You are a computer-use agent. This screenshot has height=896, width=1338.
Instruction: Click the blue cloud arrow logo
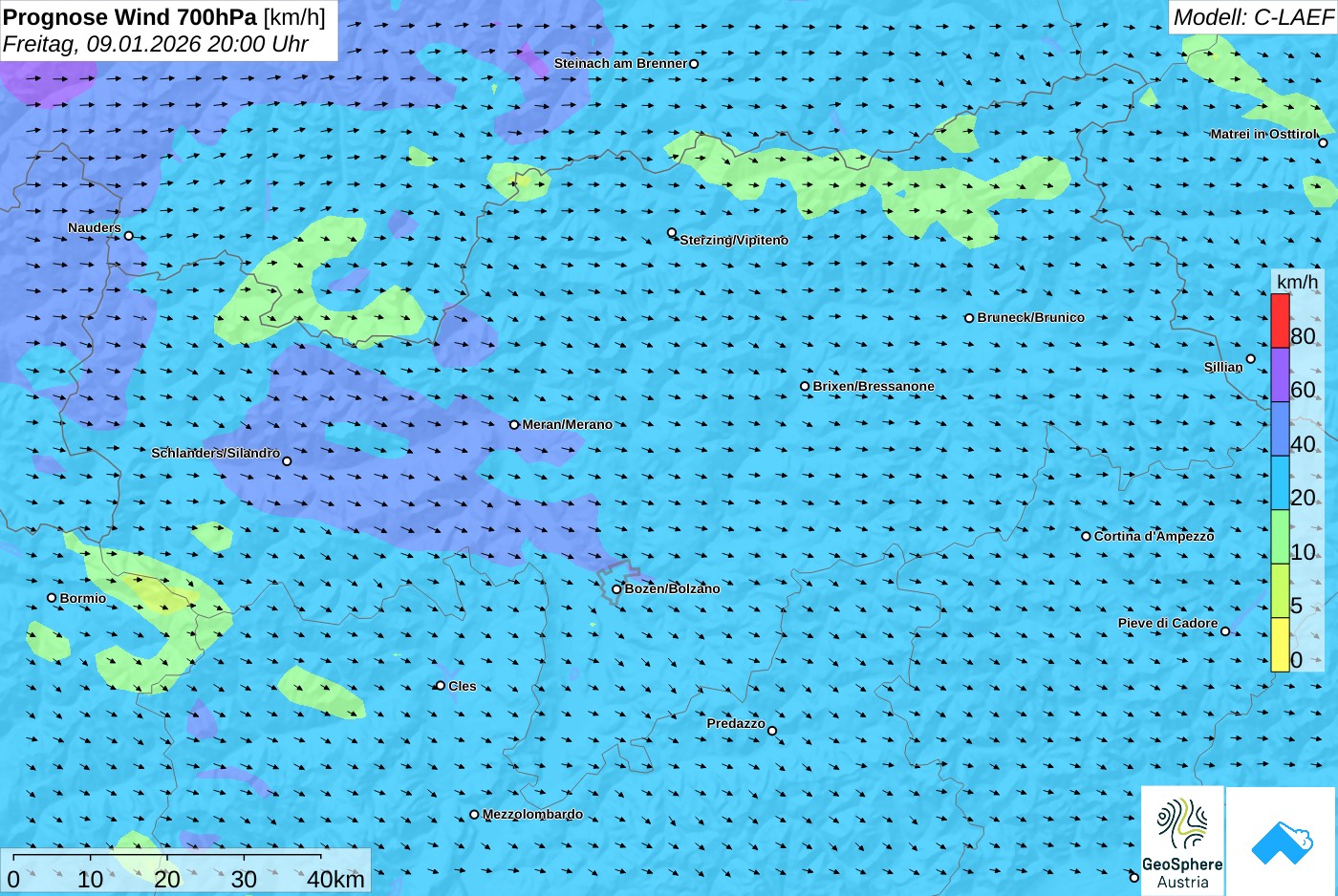[x=1282, y=842]
